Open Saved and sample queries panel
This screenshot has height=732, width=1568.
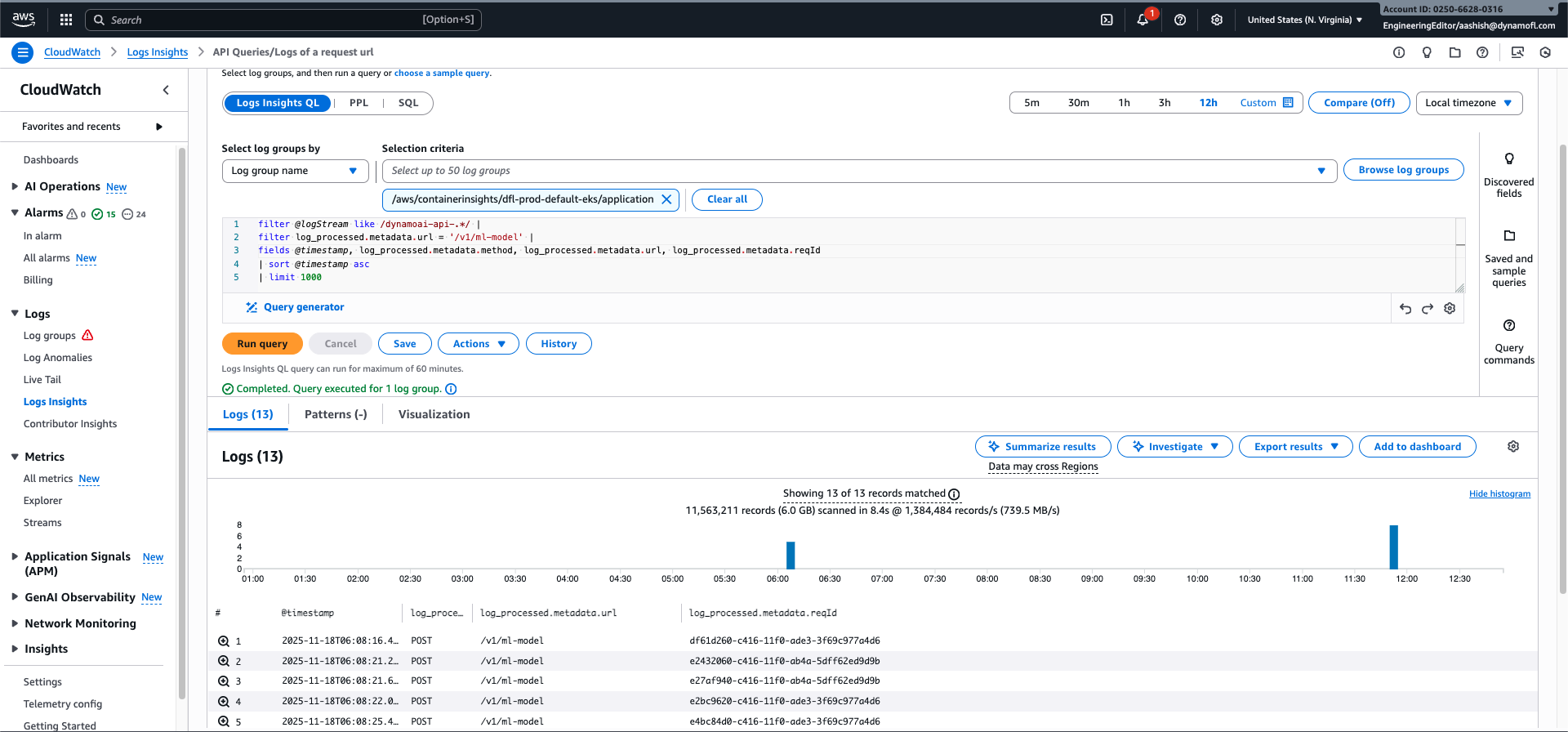pos(1509,258)
